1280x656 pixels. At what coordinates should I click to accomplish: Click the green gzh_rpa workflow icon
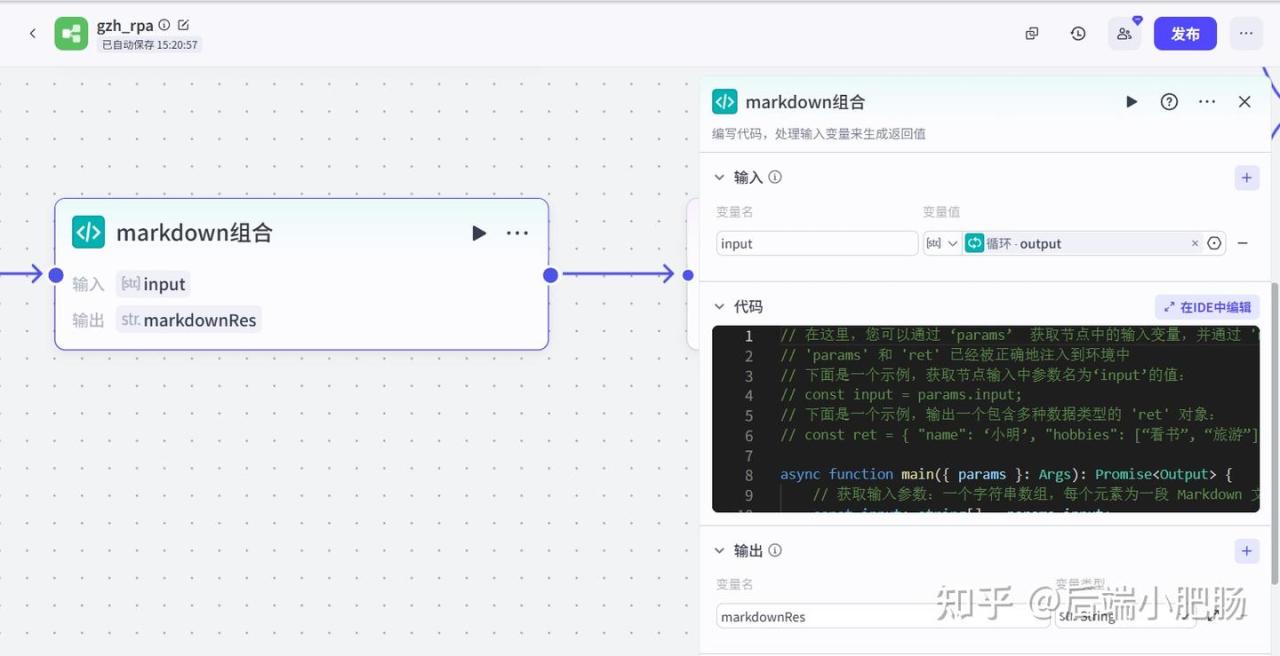tap(71, 34)
